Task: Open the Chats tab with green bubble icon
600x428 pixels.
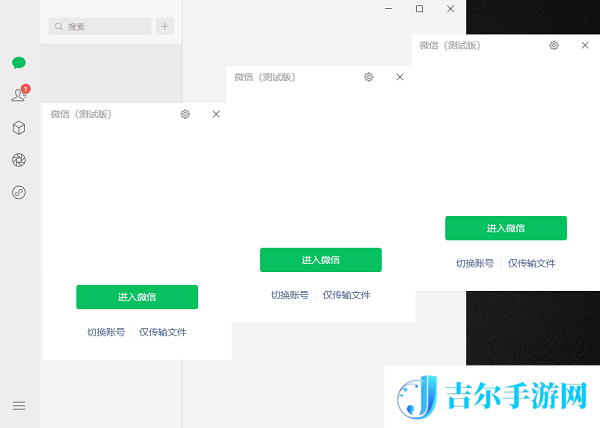Action: (19, 63)
